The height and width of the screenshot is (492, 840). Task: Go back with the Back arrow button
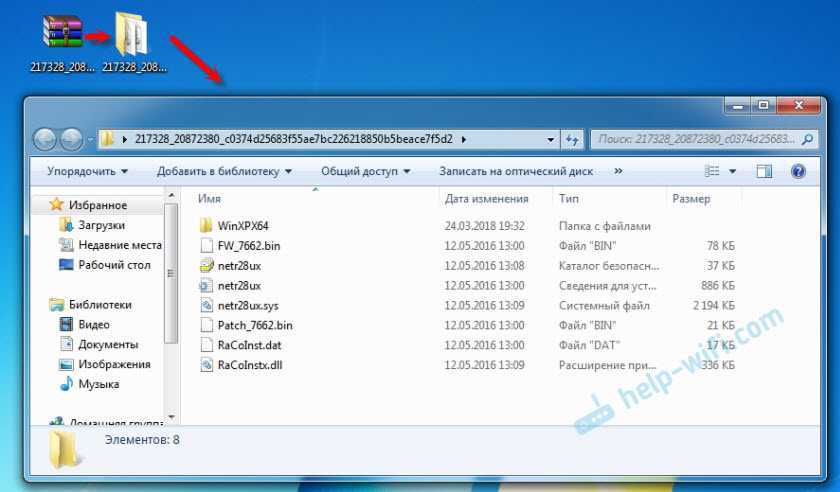point(45,140)
